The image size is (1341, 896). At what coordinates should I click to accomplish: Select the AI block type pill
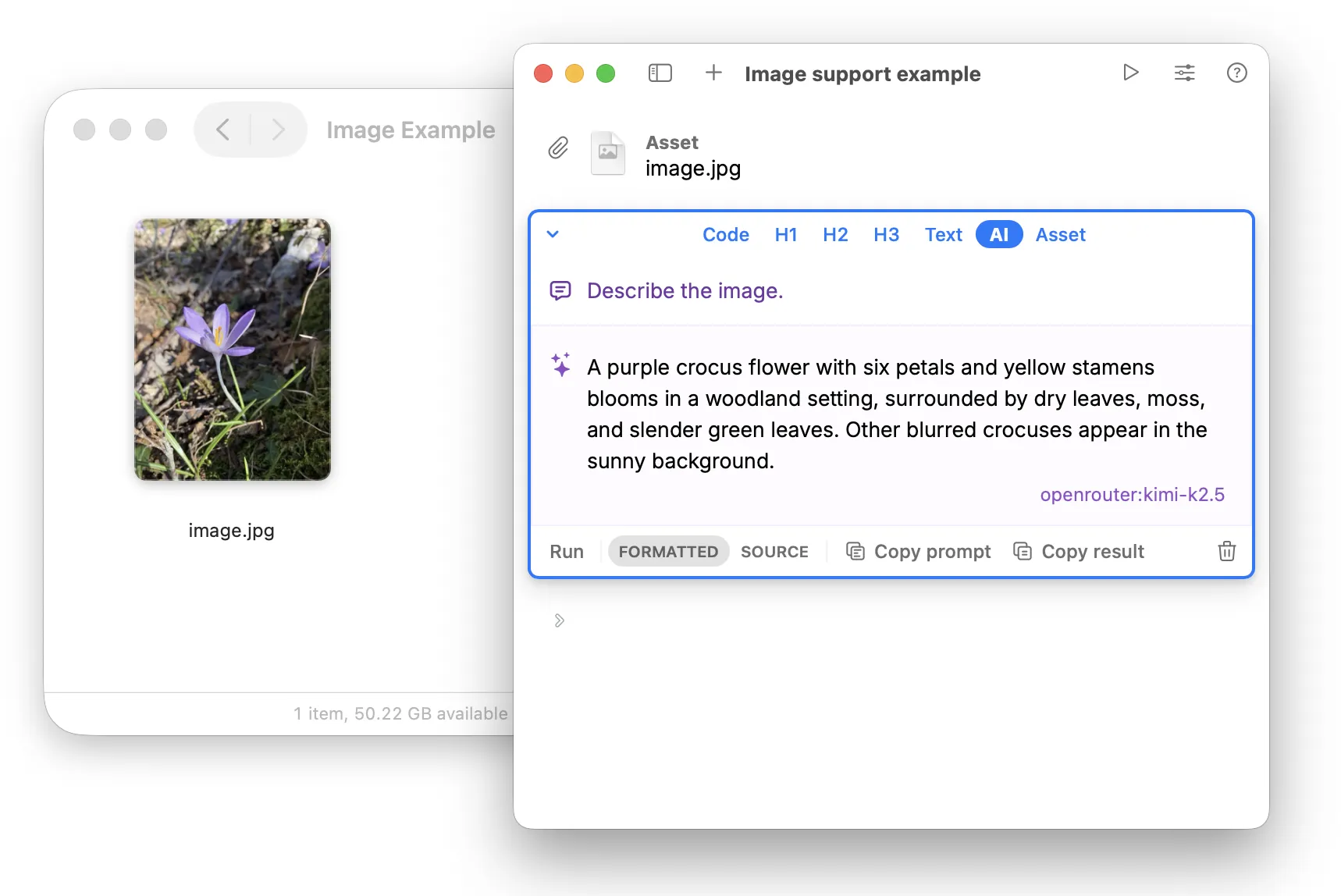coord(998,234)
